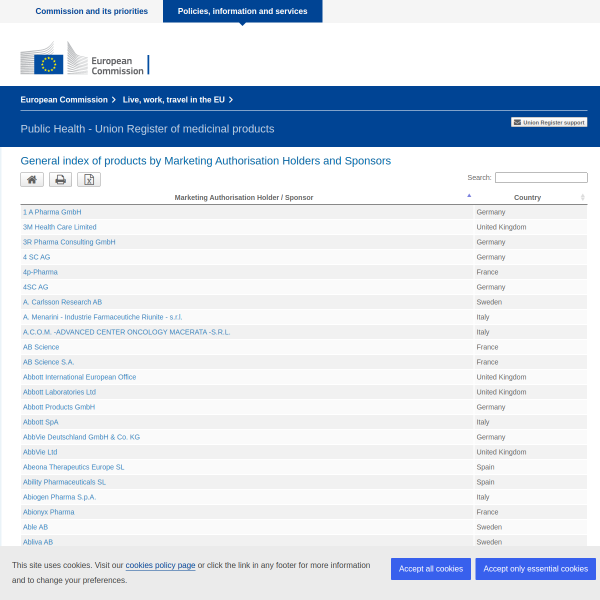Image resolution: width=600 pixels, height=600 pixels.
Task: Open the 4 SC AG entry
Action: (x=36, y=257)
